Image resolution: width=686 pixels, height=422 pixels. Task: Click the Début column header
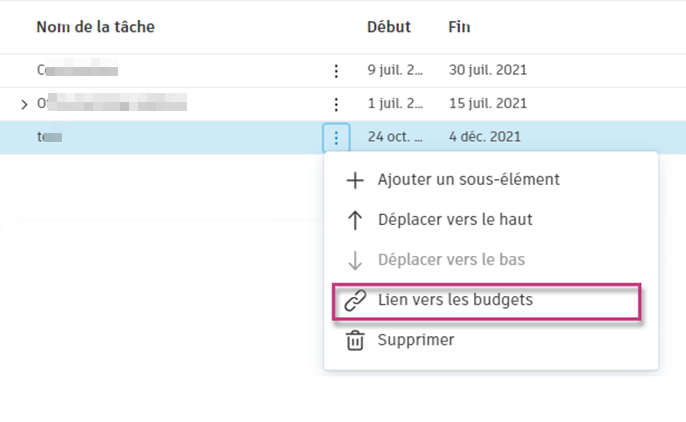tap(388, 26)
